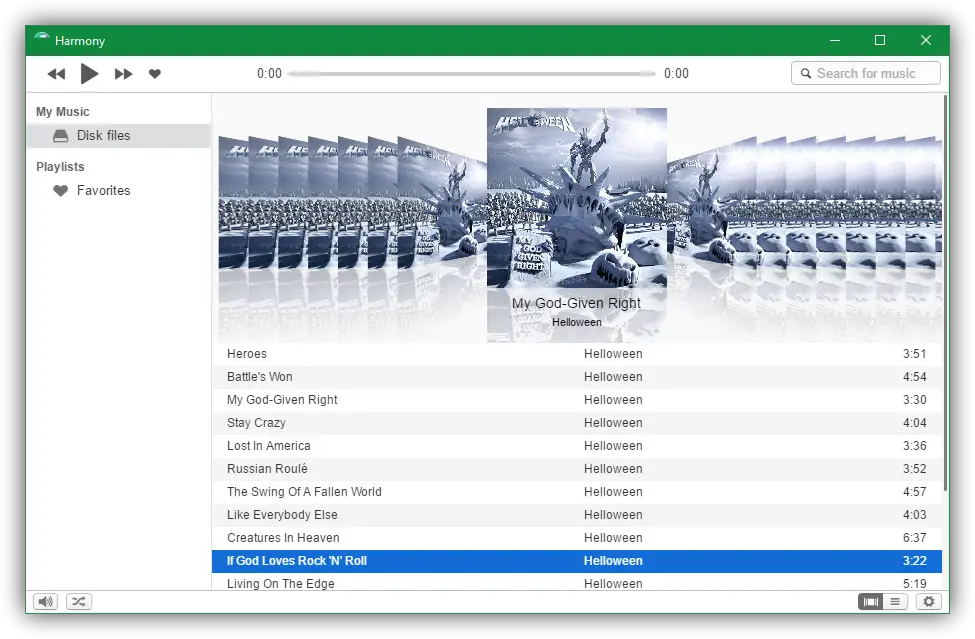Start playback with the play button
The image size is (975, 639).
point(89,74)
